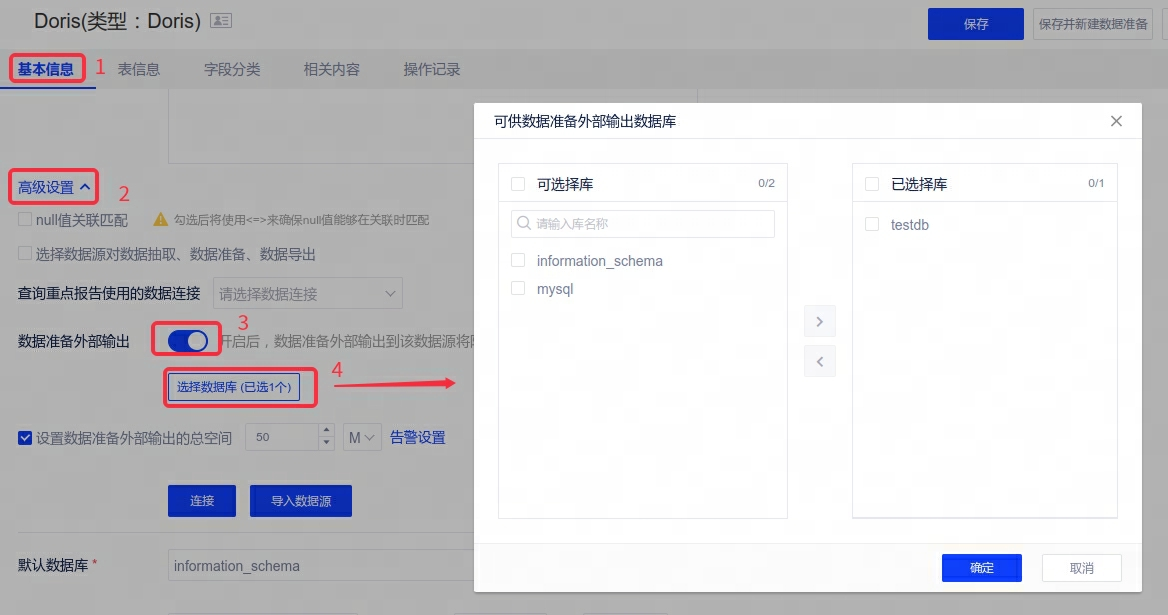This screenshot has height=615, width=1168.
Task: Click the 确定 button in dialog
Action: click(x=981, y=568)
